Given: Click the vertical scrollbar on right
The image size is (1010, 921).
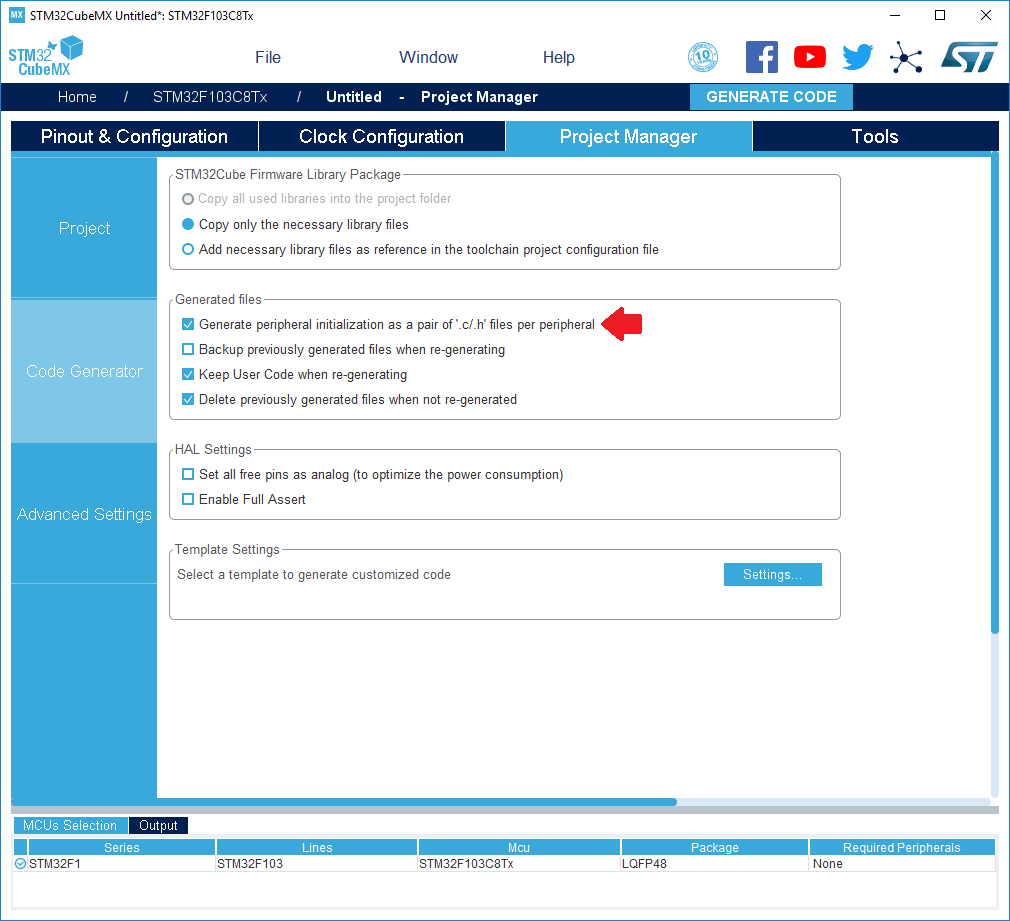Looking at the screenshot, I should coord(995,393).
